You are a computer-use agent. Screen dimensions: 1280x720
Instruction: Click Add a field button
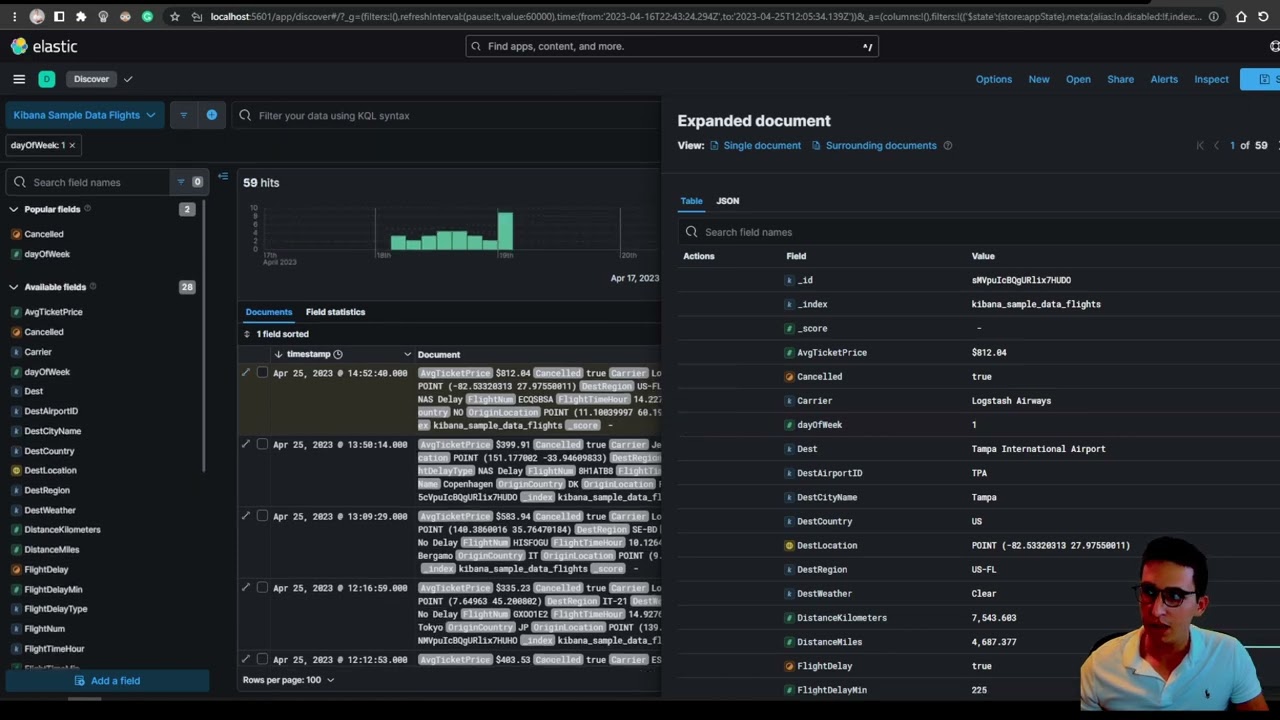[107, 681]
